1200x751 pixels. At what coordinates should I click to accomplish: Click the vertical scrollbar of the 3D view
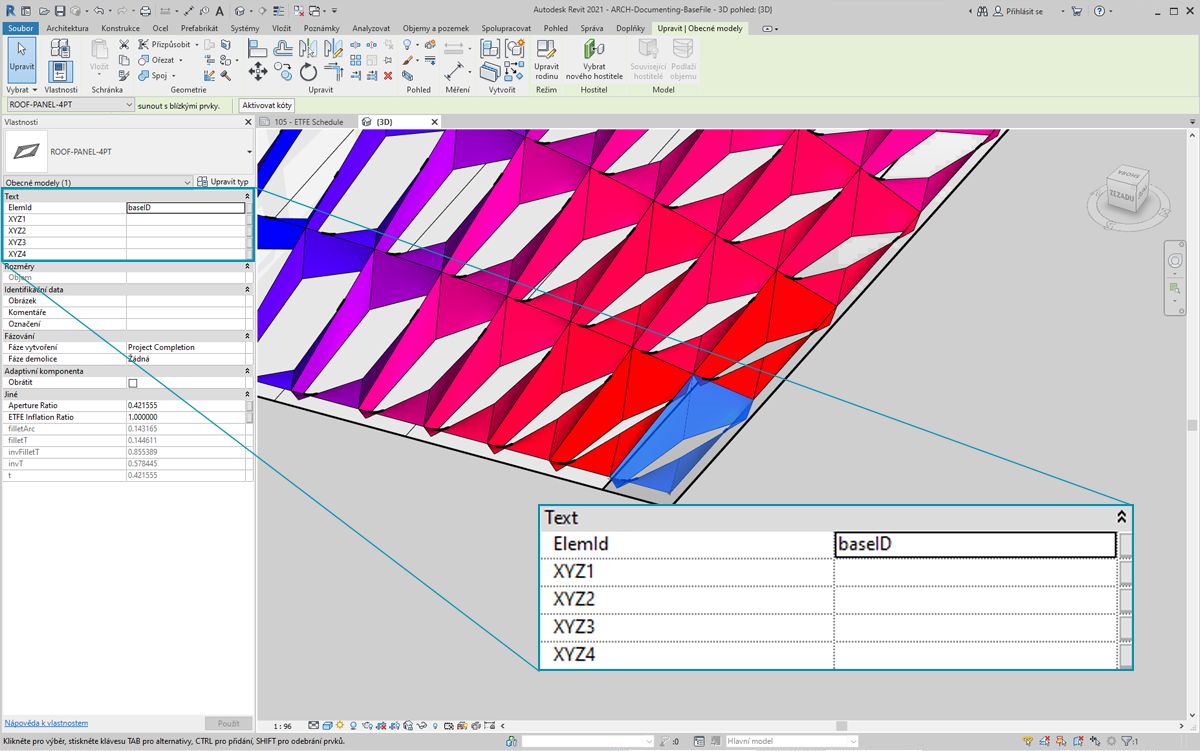(x=1191, y=425)
